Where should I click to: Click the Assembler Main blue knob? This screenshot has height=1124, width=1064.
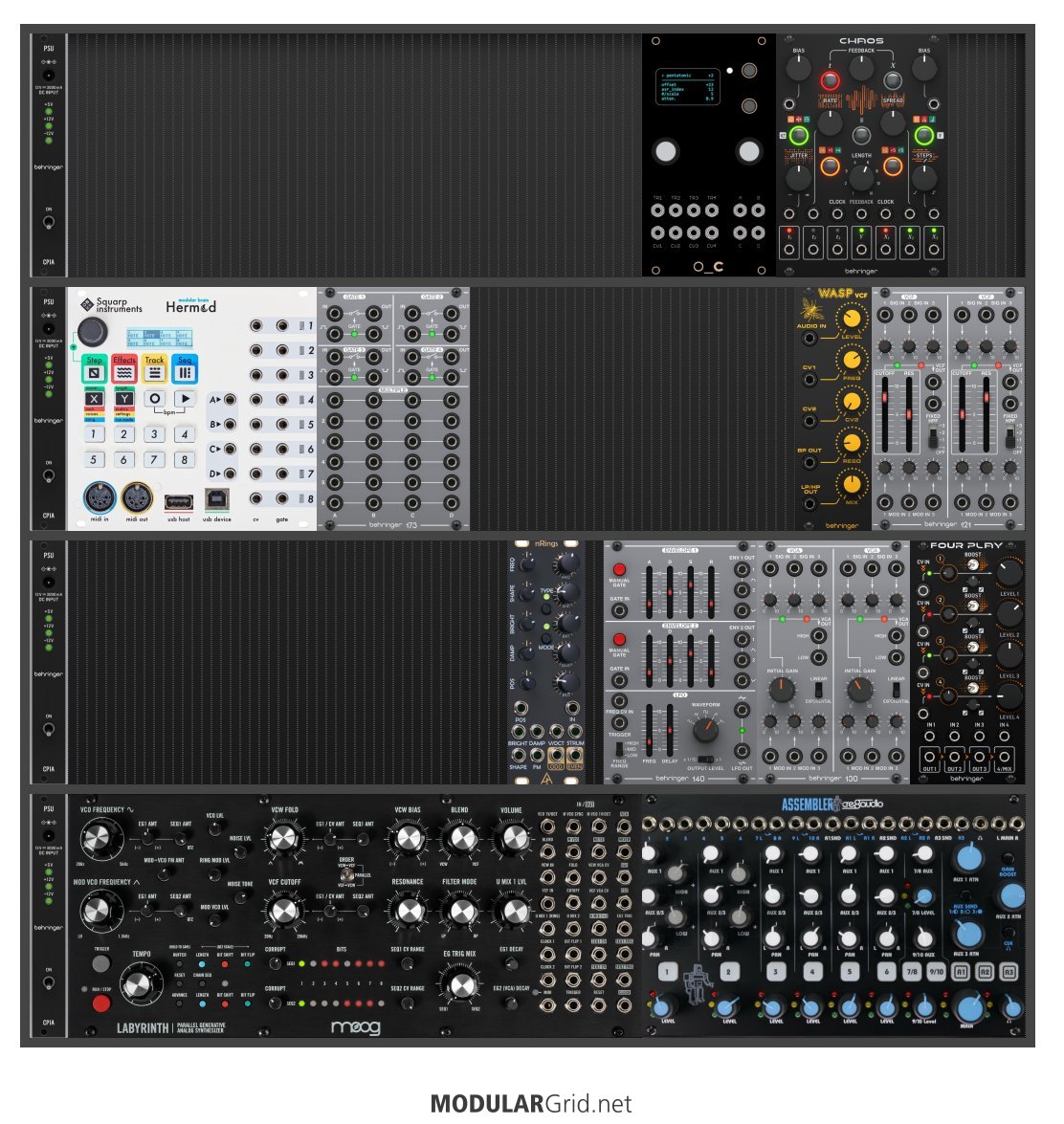click(x=969, y=1008)
